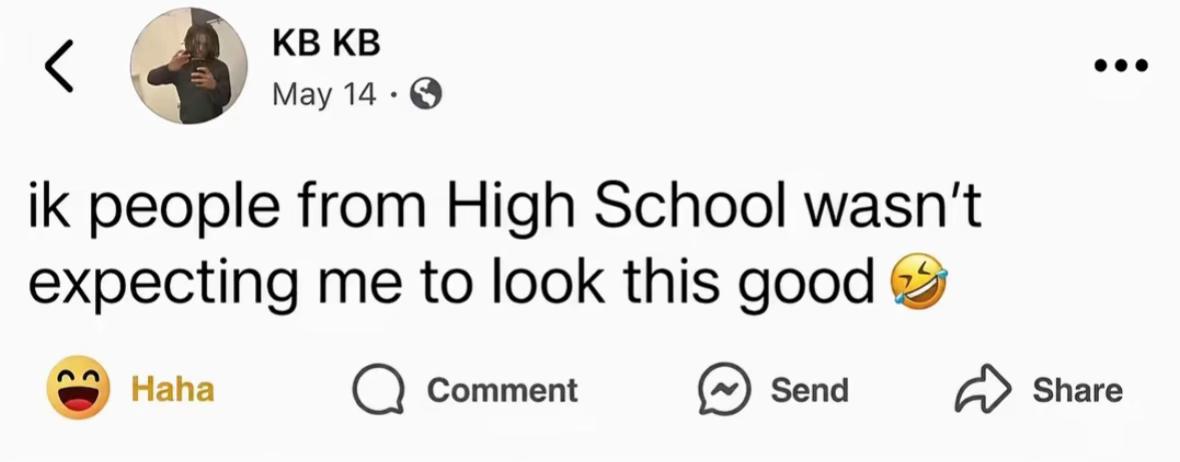Tap the Comment text label
This screenshot has width=1180, height=462.
pyautogui.click(x=502, y=390)
